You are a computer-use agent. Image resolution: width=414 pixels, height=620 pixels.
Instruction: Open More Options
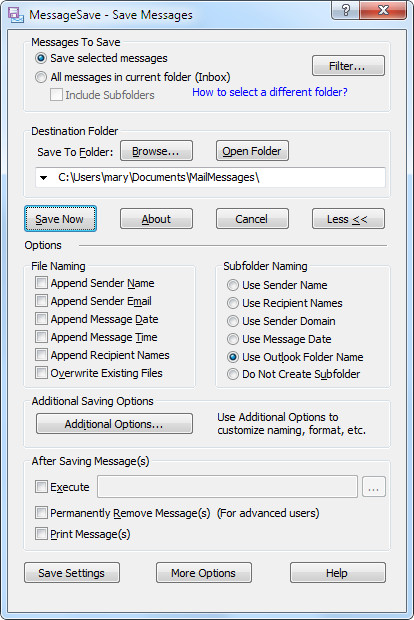pyautogui.click(x=204, y=573)
